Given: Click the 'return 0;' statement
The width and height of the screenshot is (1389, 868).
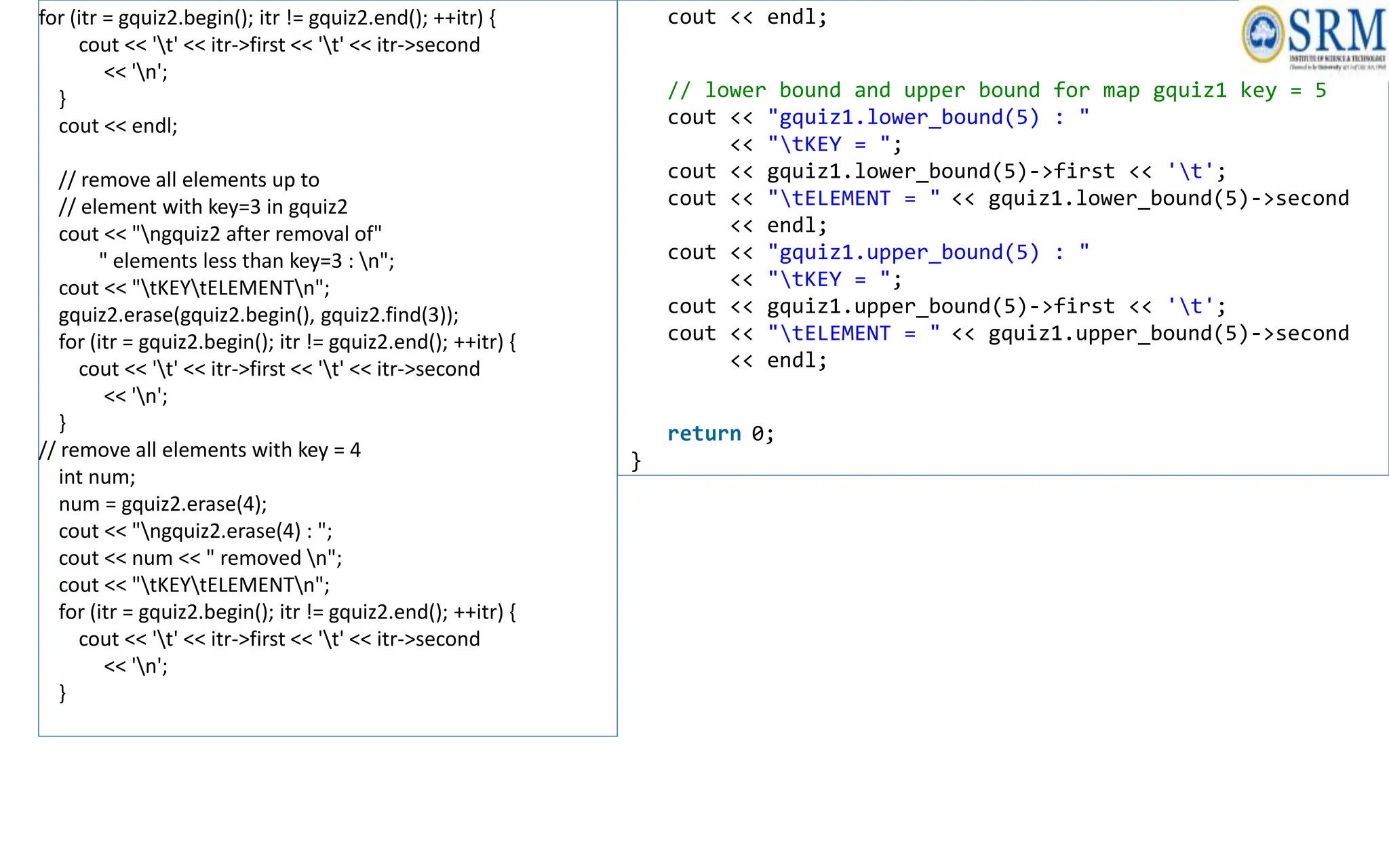Looking at the screenshot, I should [x=720, y=434].
